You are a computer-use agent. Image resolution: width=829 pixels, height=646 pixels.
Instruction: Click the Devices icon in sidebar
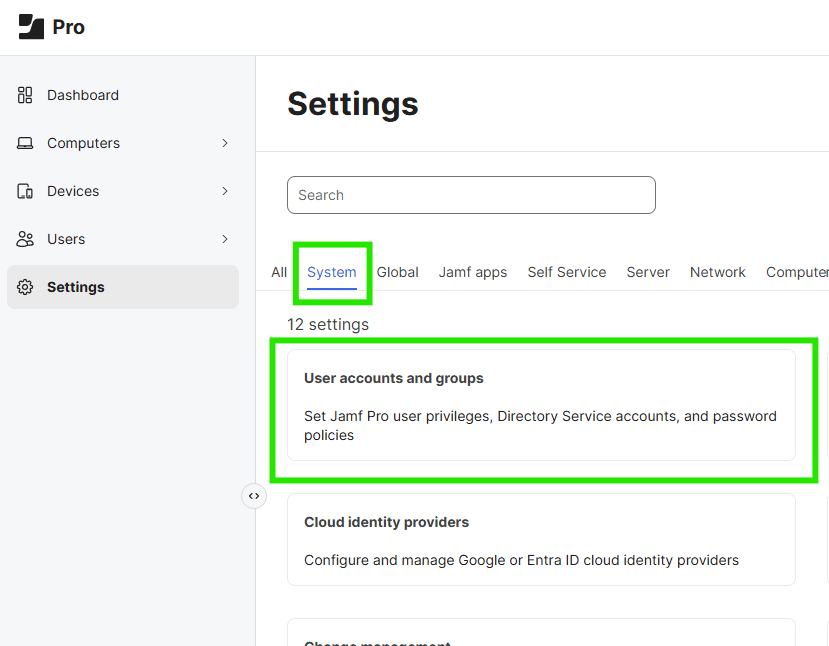25,191
